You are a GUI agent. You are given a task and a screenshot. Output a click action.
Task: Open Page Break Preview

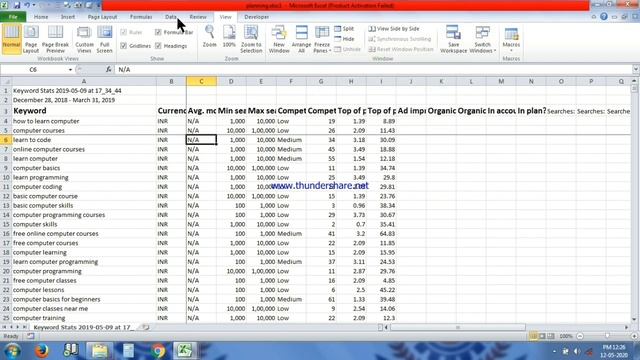55,39
